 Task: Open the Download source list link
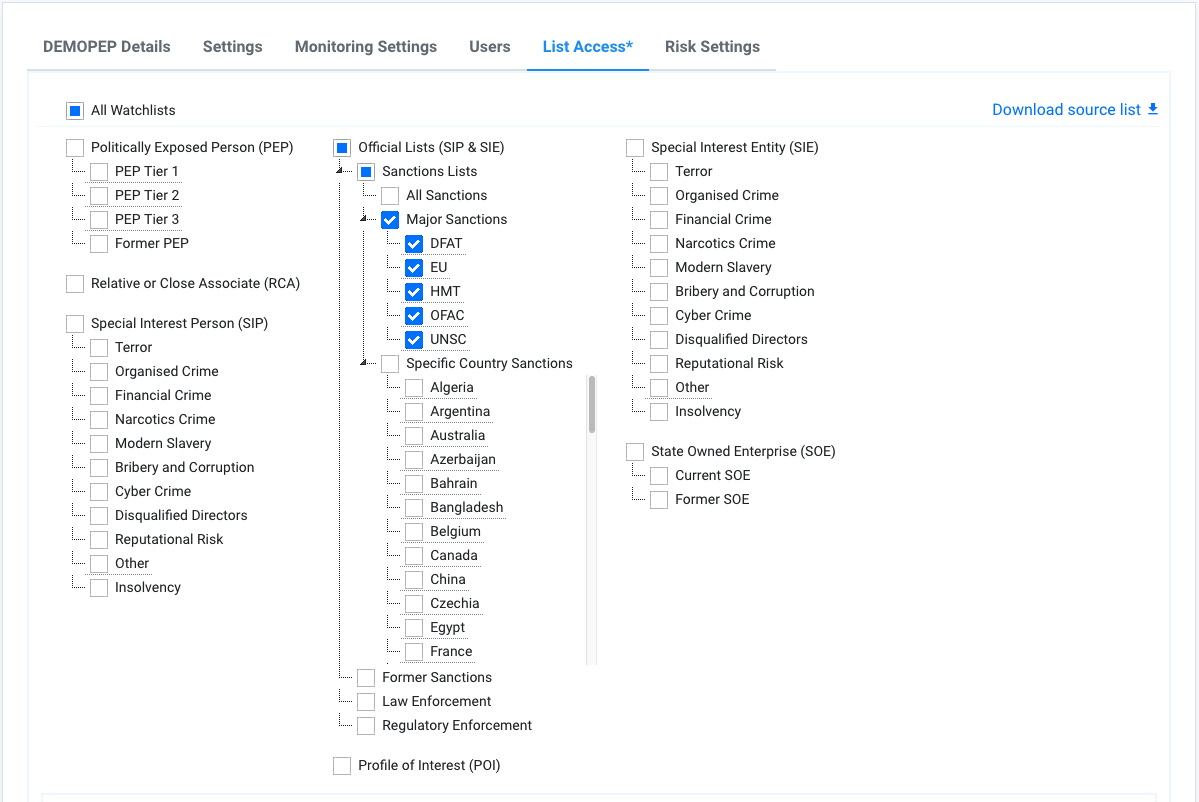1066,110
